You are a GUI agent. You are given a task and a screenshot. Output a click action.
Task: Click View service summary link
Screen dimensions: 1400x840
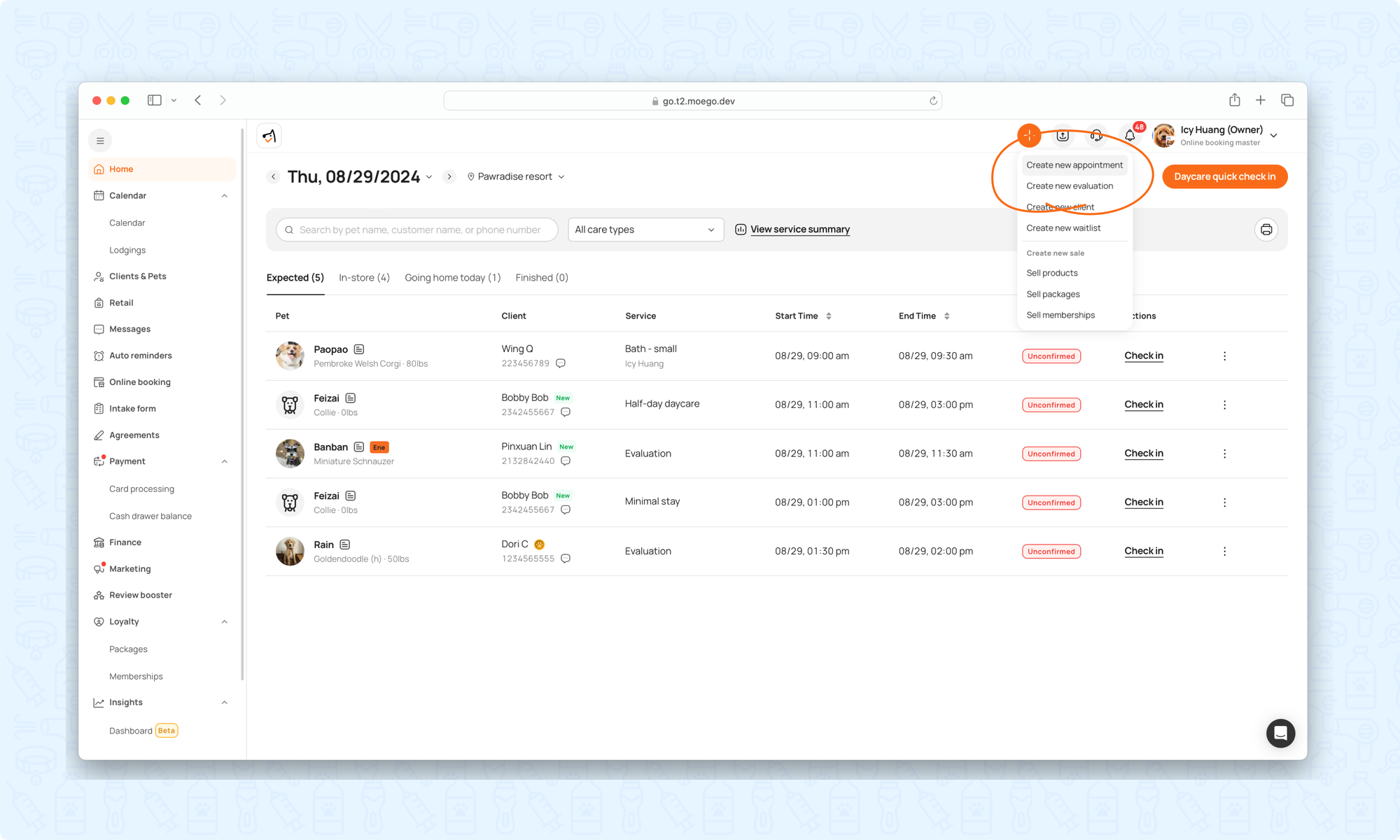799,230
